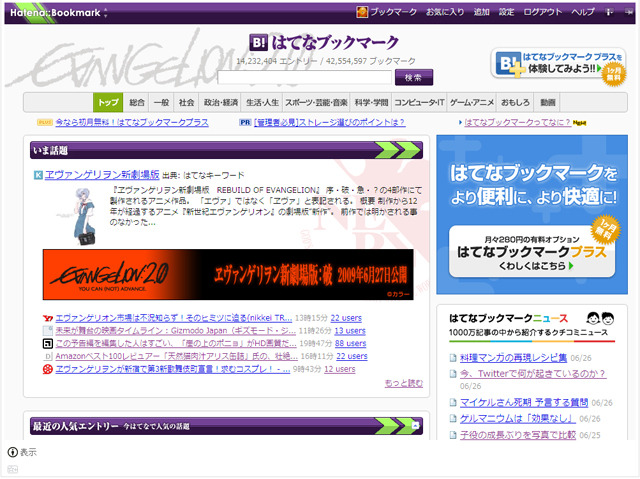
Task: Open 設定 in the top header
Action: [506, 12]
